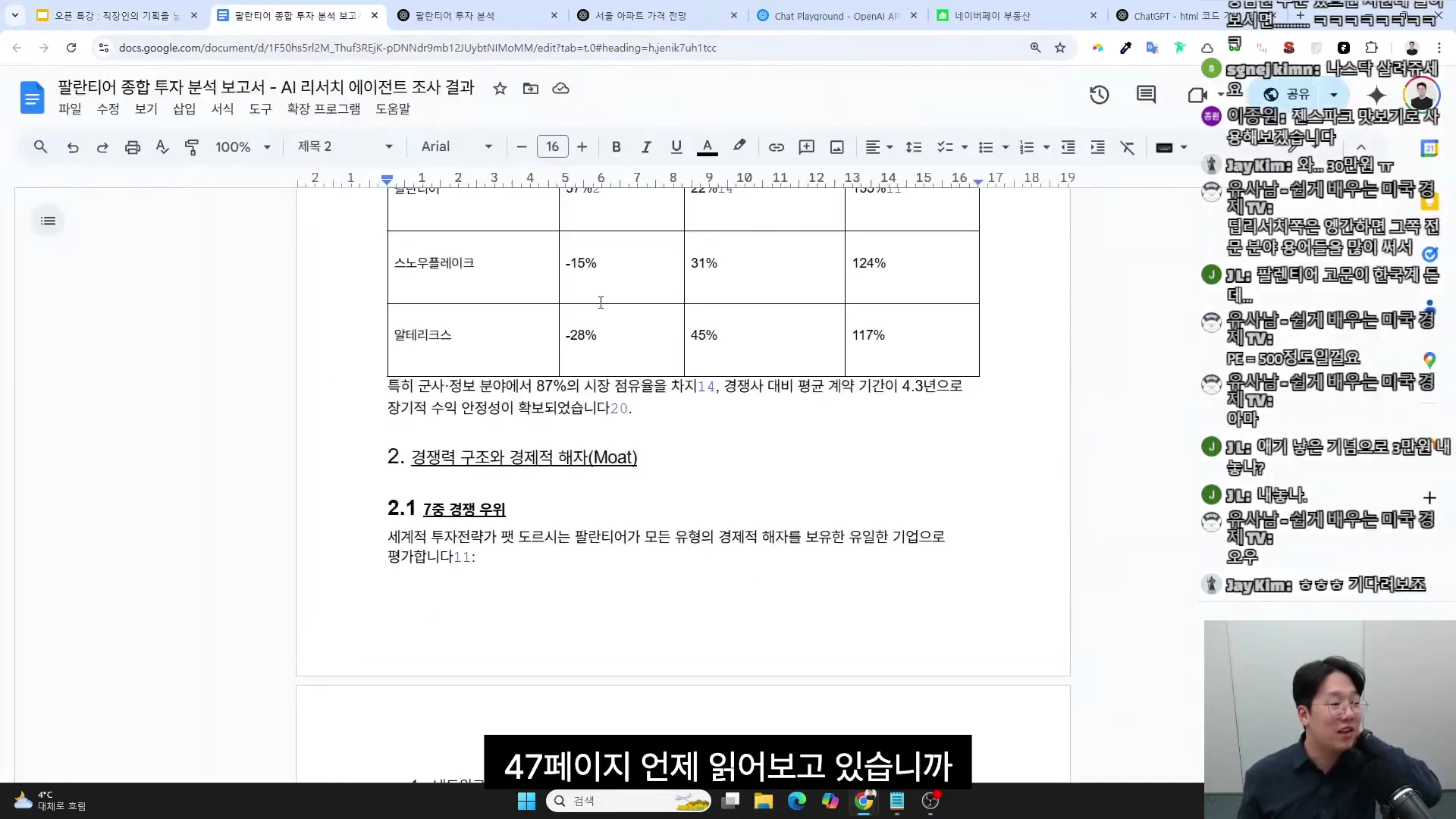1456x819 pixels.
Task: Apply a bulleted list
Action: point(986,147)
